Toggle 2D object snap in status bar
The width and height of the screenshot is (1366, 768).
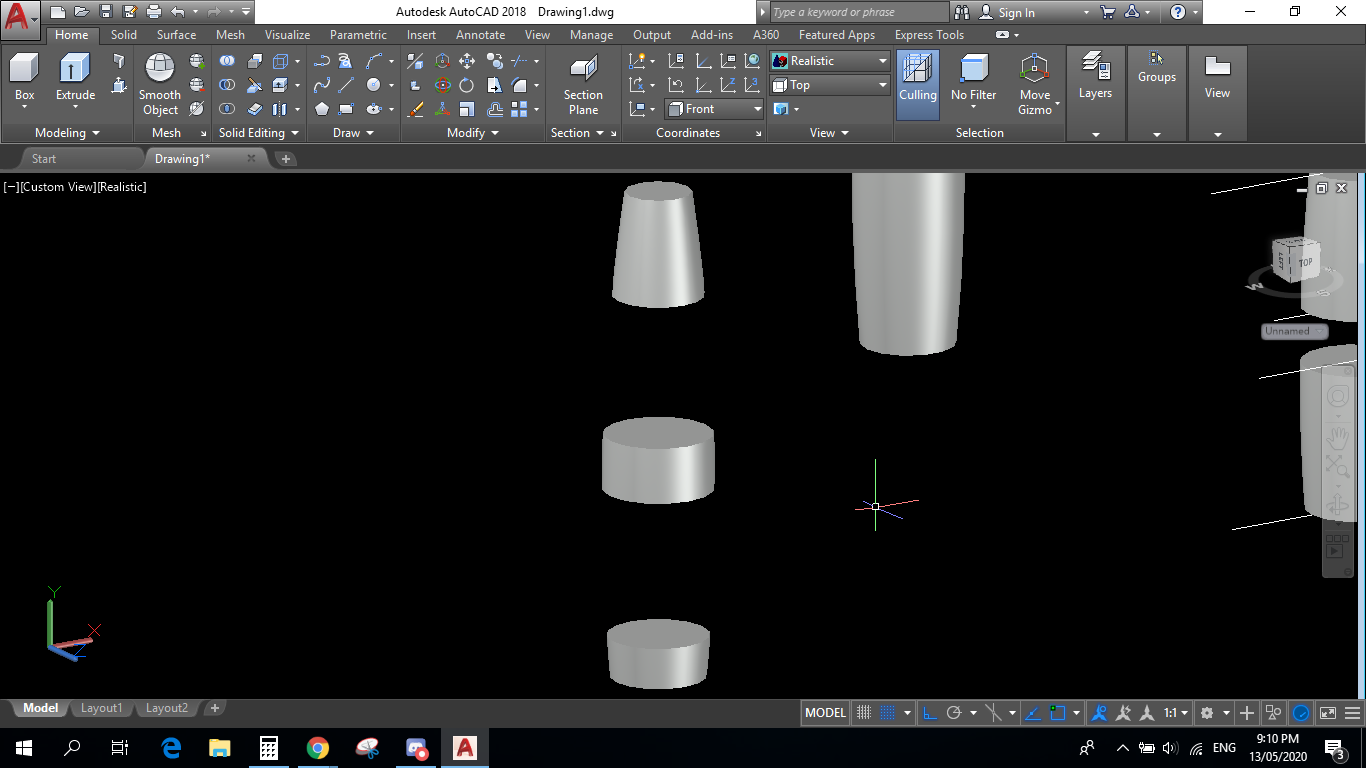click(x=1058, y=713)
